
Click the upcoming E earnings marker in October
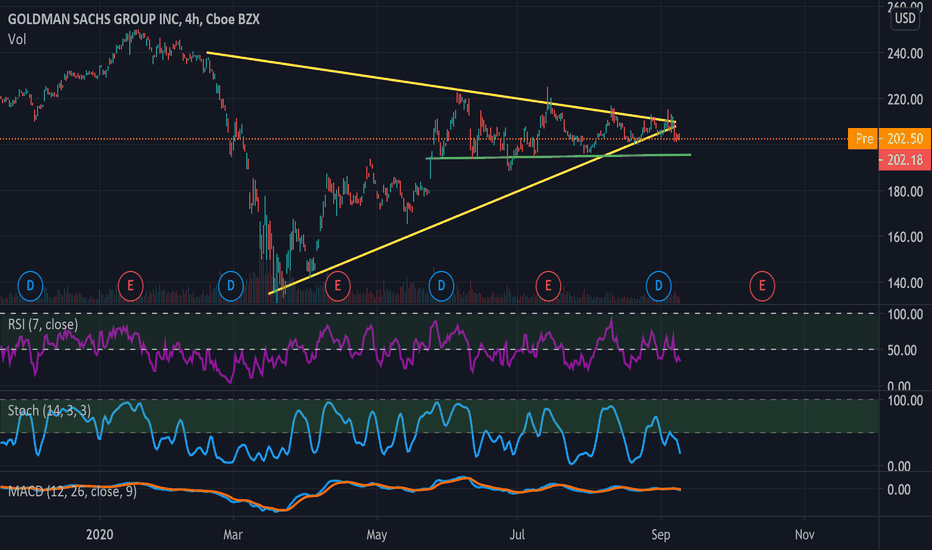point(762,286)
